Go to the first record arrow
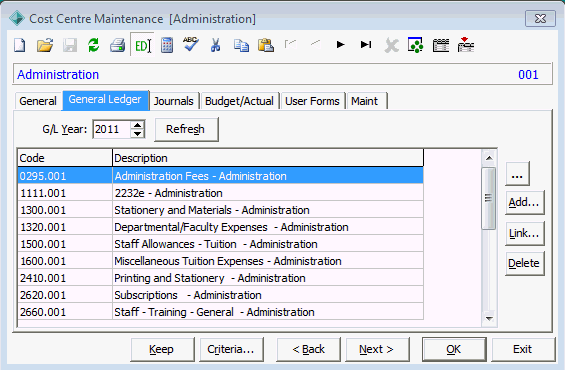The width and height of the screenshot is (565, 370). [290, 44]
